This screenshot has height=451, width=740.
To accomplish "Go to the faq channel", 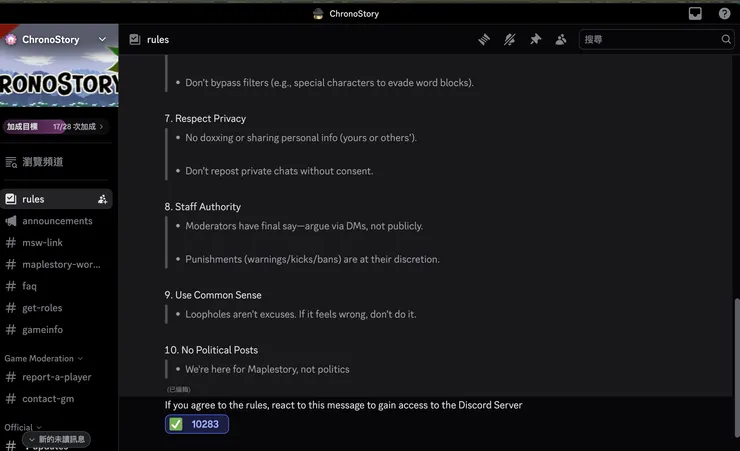I will click(29, 286).
